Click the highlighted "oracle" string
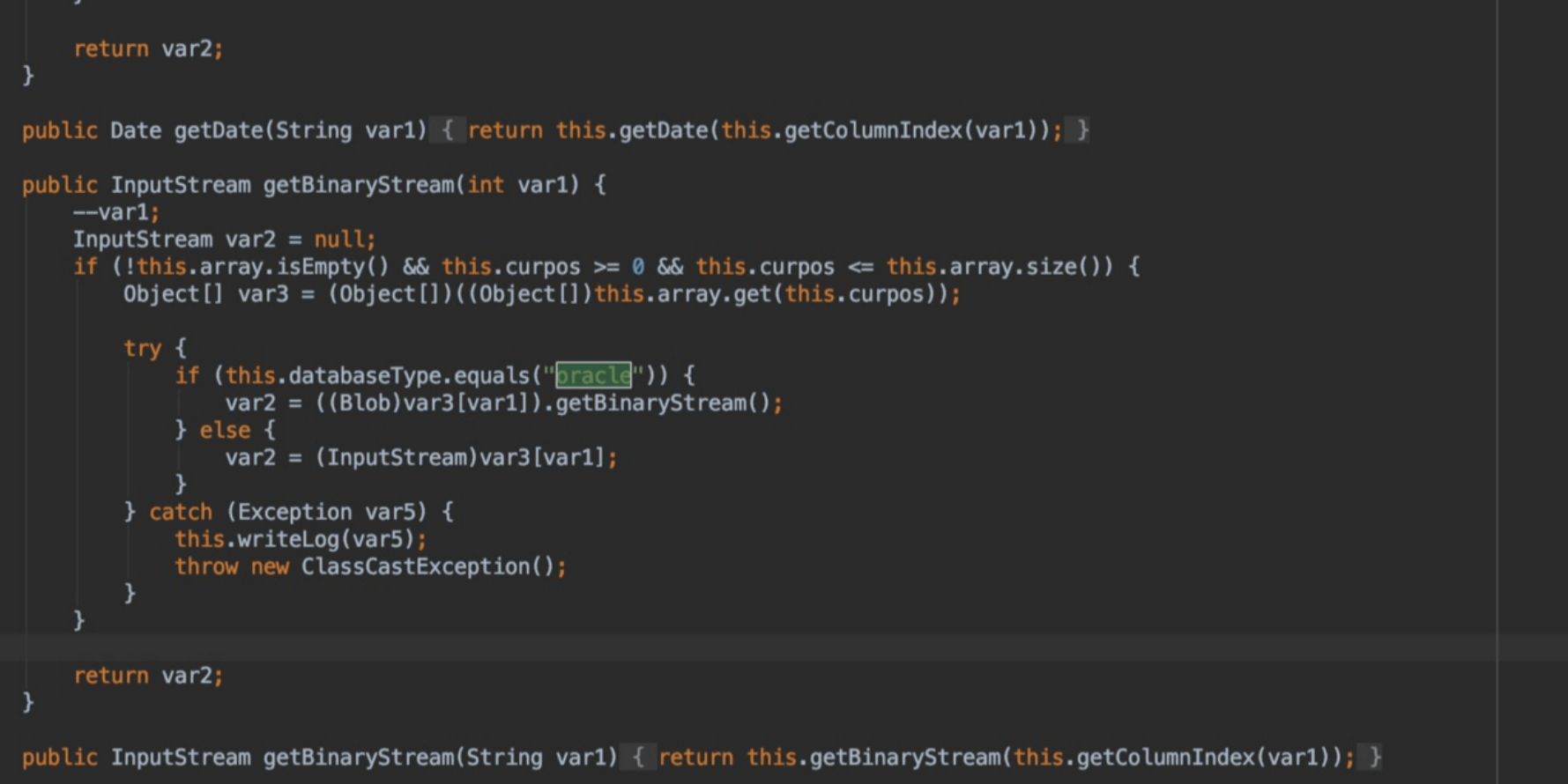The image size is (1568, 784). coord(593,376)
